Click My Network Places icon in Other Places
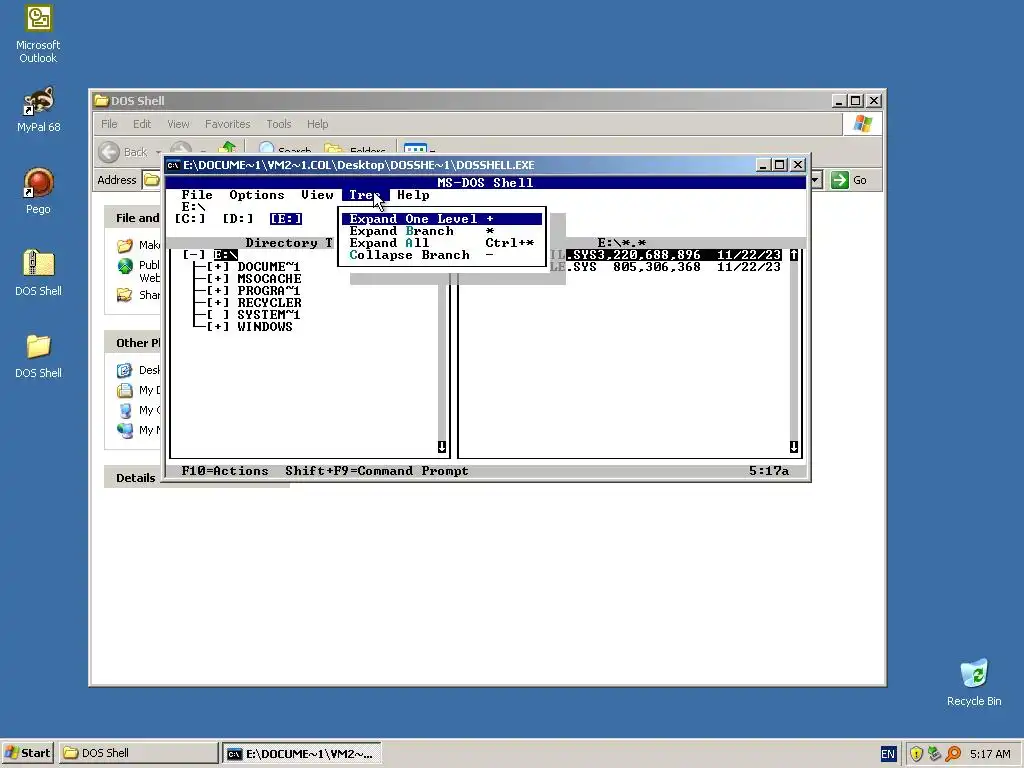This screenshot has height=768, width=1024. [x=125, y=430]
